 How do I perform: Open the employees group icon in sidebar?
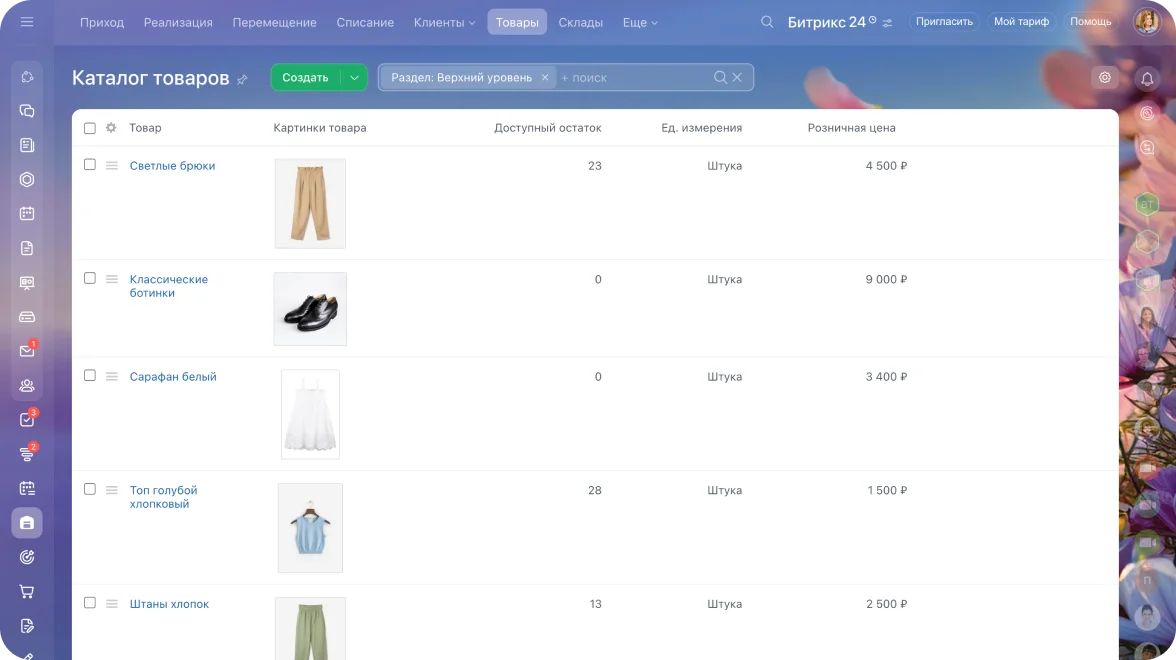[x=27, y=386]
